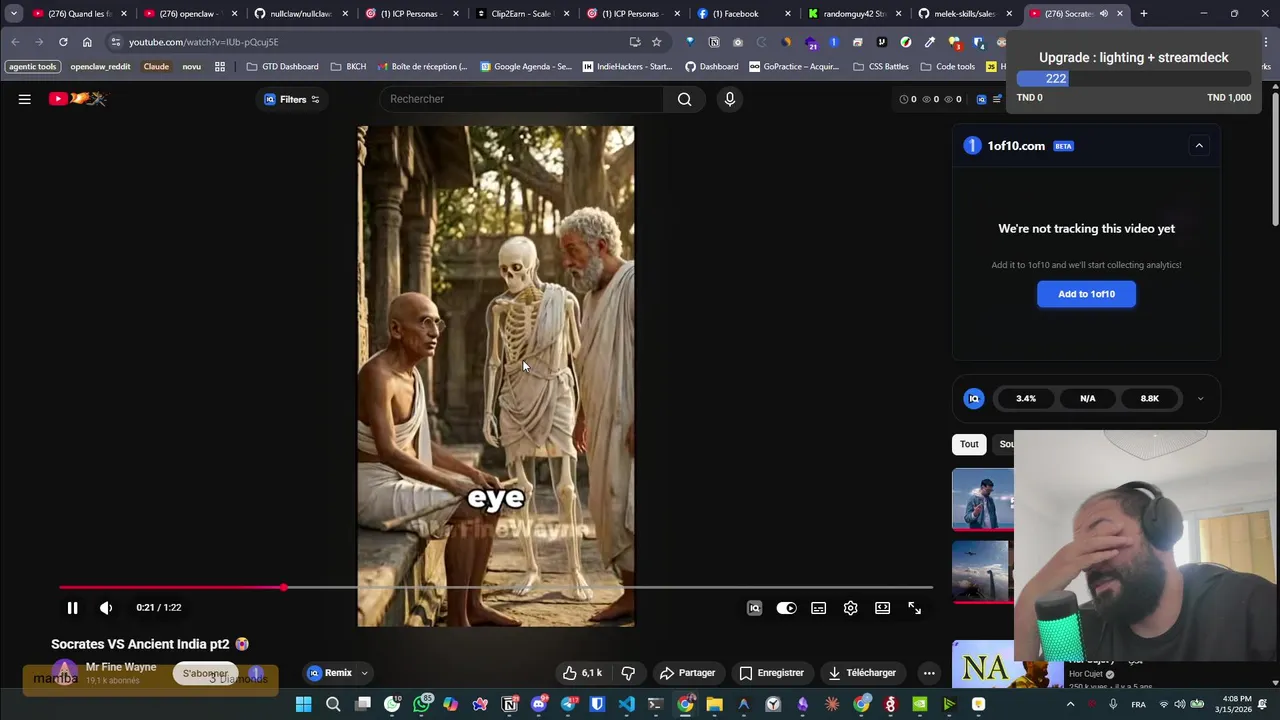The width and height of the screenshot is (1280, 720).
Task: Open CSS Battles bookmark folder
Action: pos(881,67)
